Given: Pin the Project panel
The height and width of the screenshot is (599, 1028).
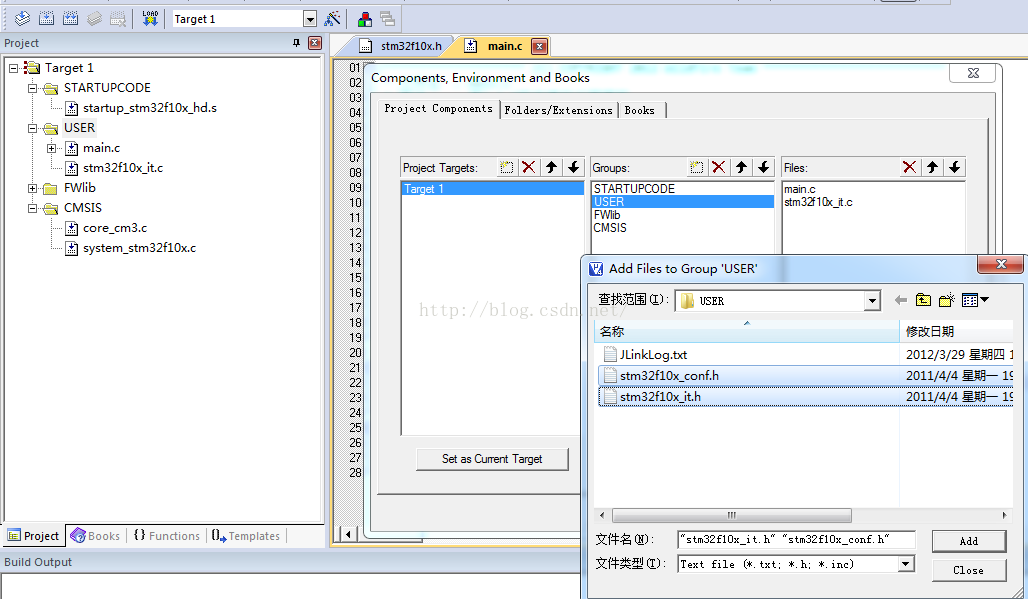Looking at the screenshot, I should (296, 43).
